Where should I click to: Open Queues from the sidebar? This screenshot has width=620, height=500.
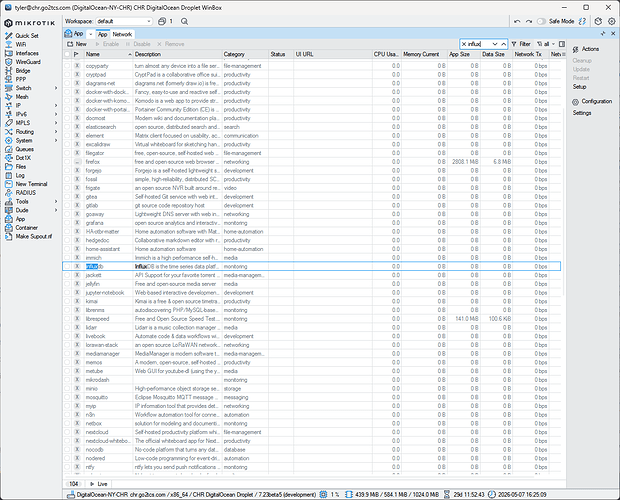click(24, 149)
